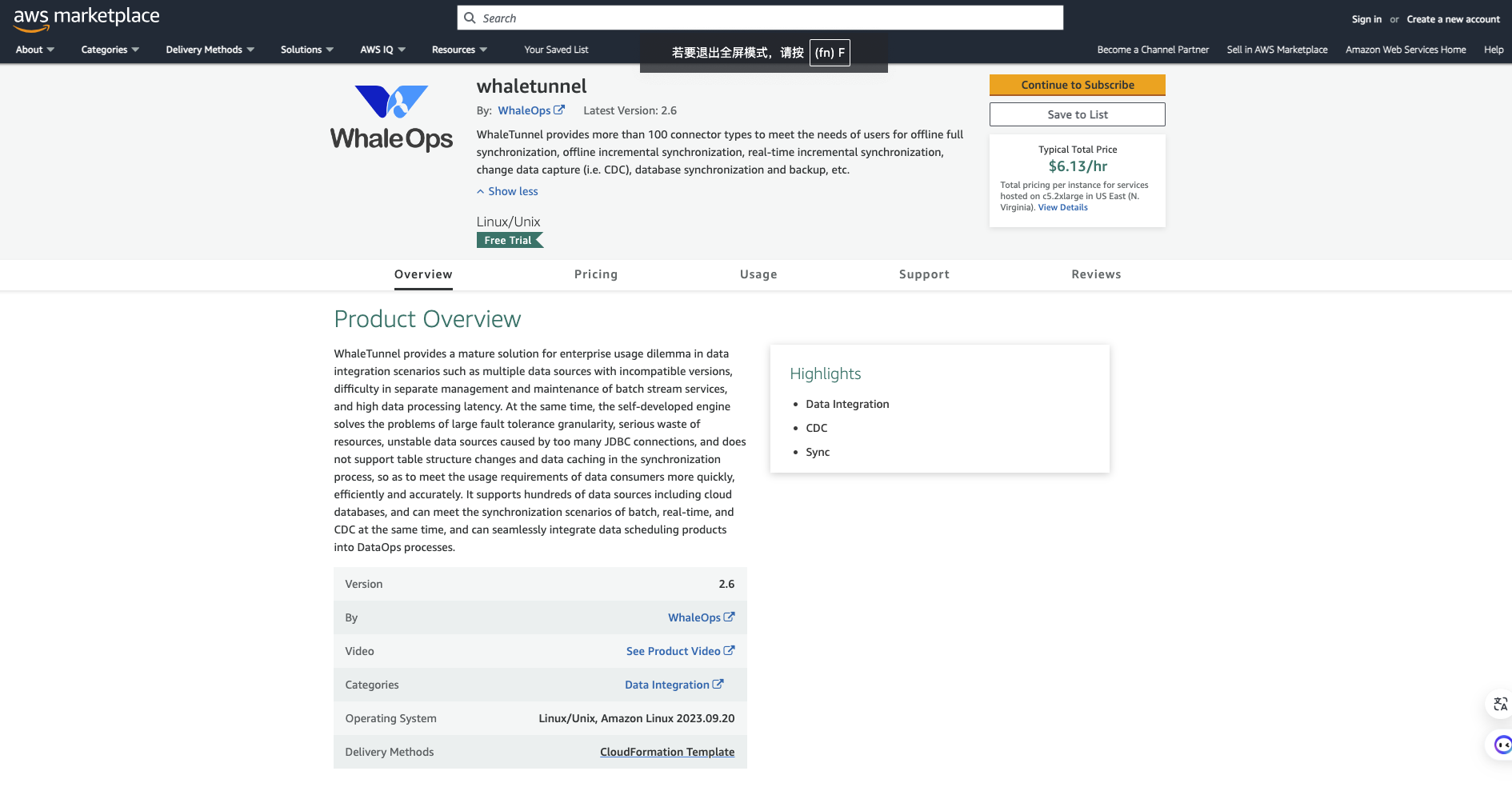This screenshot has height=803, width=1512.
Task: Click external link icon beside See Product Video
Action: click(x=729, y=650)
